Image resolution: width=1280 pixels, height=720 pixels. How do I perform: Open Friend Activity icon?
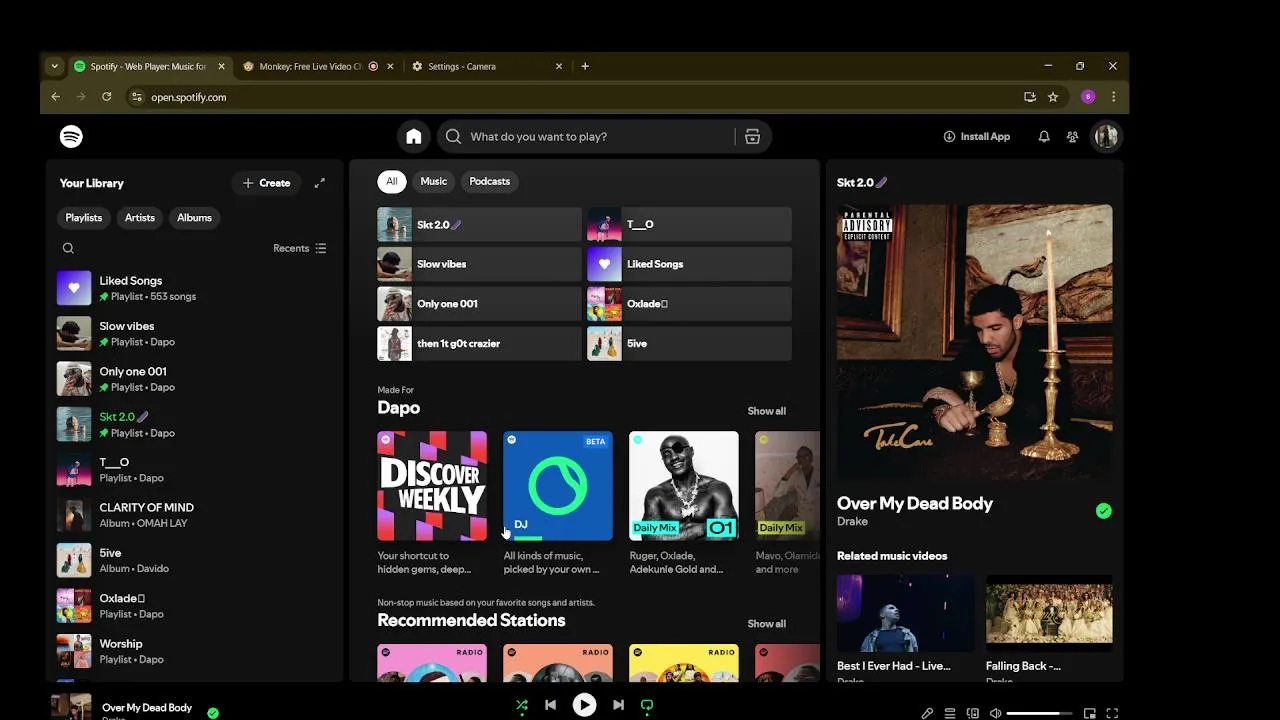coord(1073,137)
